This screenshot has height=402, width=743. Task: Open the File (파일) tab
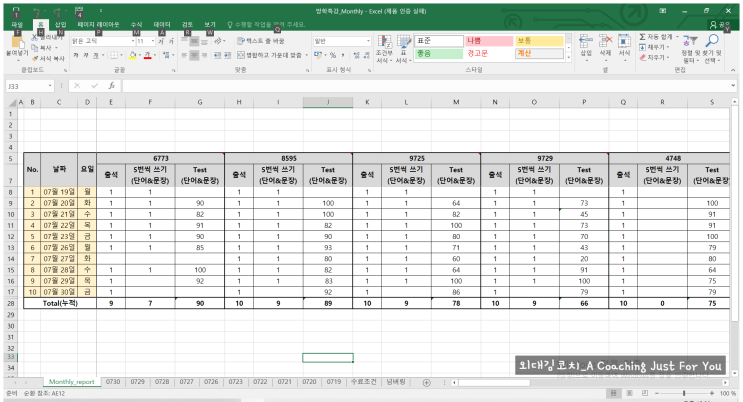[x=17, y=25]
